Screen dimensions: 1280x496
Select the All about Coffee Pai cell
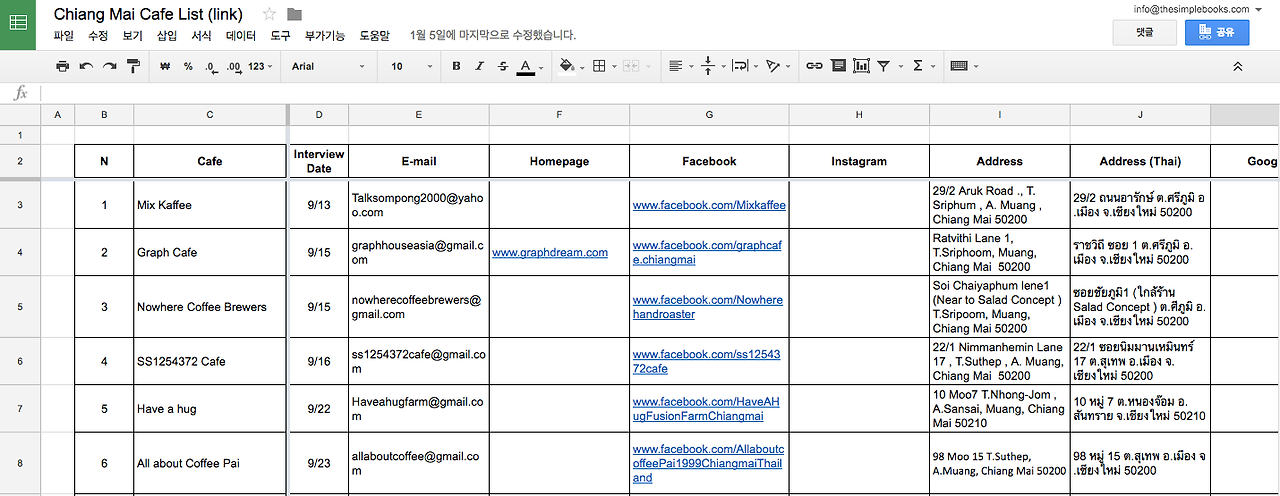pyautogui.click(x=210, y=463)
